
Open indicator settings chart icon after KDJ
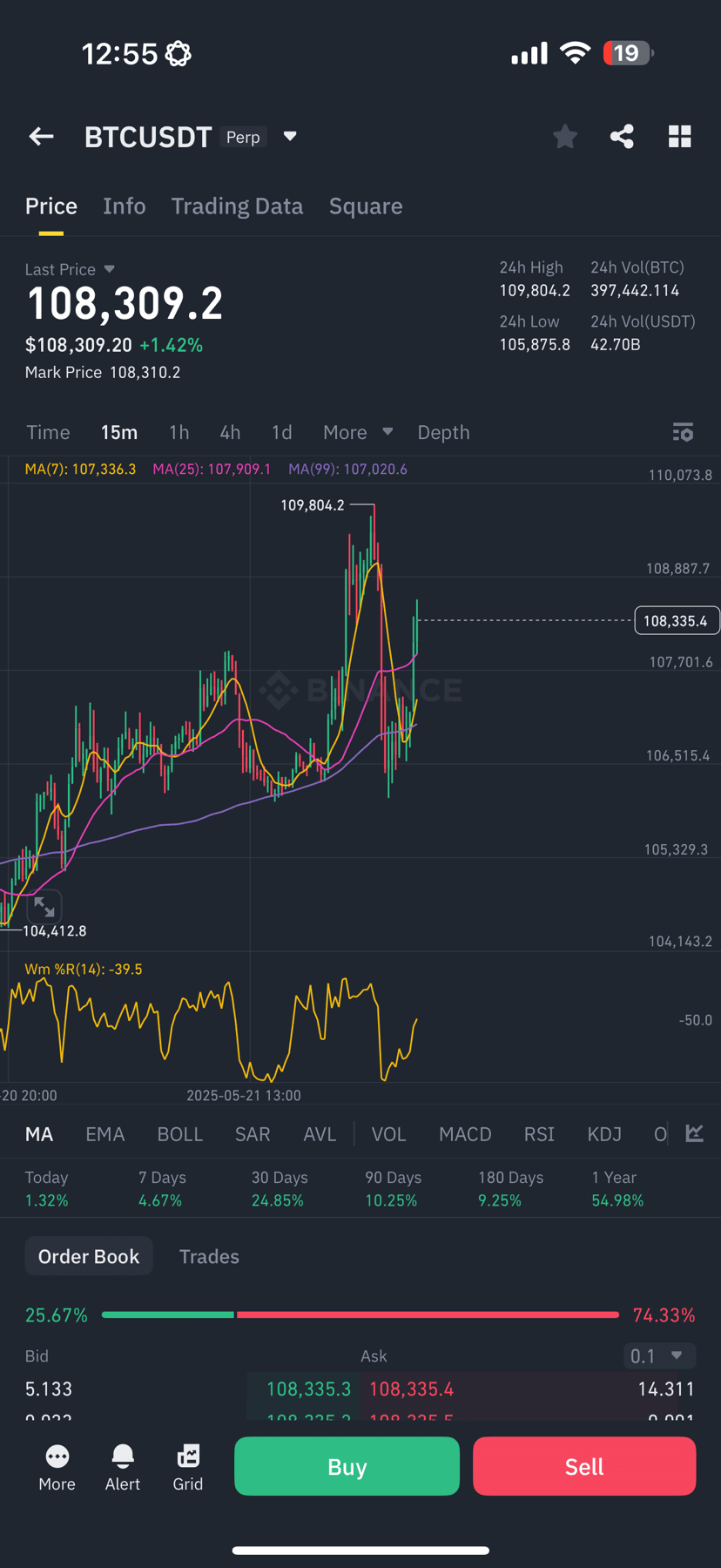pyautogui.click(x=695, y=1133)
